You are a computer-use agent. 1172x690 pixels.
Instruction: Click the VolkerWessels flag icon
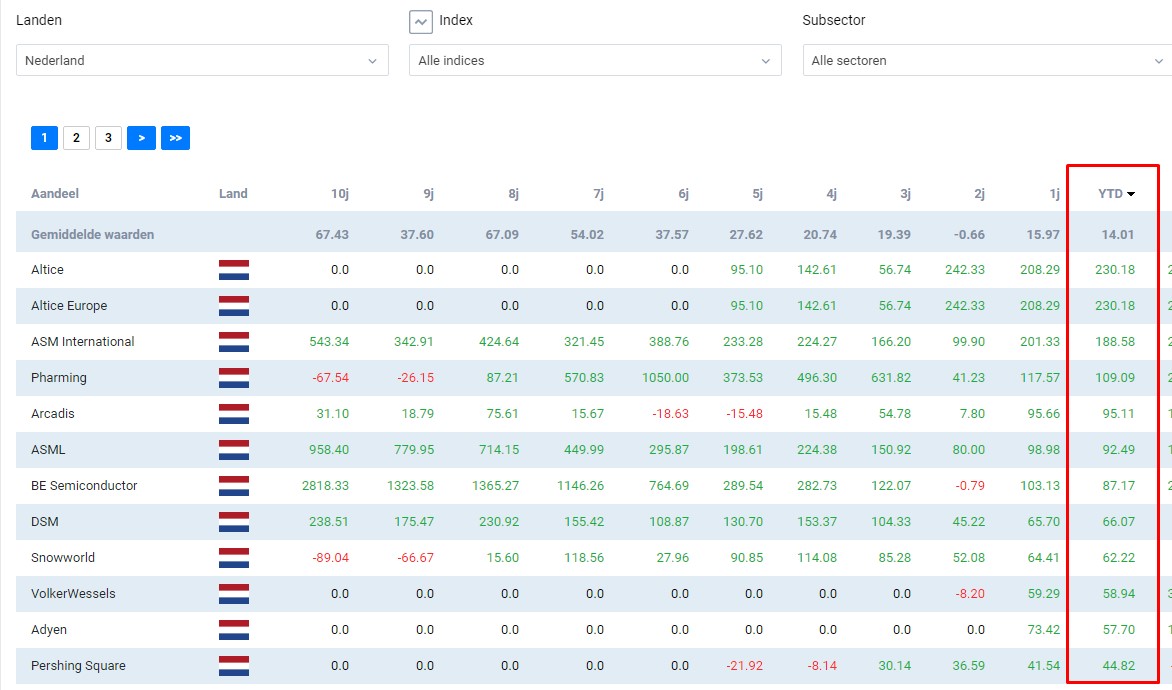pyautogui.click(x=234, y=594)
